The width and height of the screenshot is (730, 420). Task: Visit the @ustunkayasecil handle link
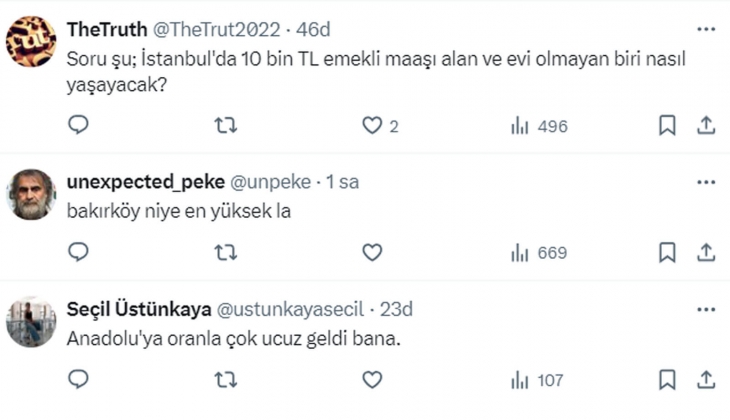[303, 309]
